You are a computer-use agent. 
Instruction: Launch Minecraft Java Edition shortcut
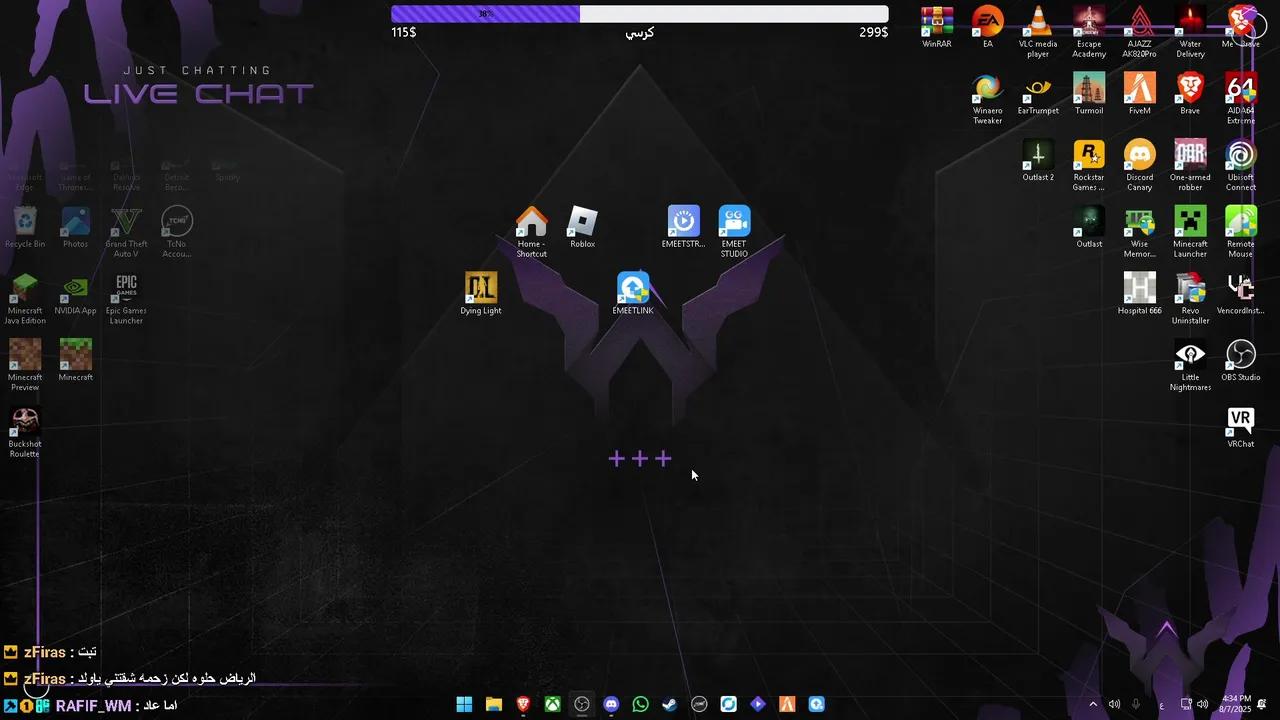[x=25, y=299]
